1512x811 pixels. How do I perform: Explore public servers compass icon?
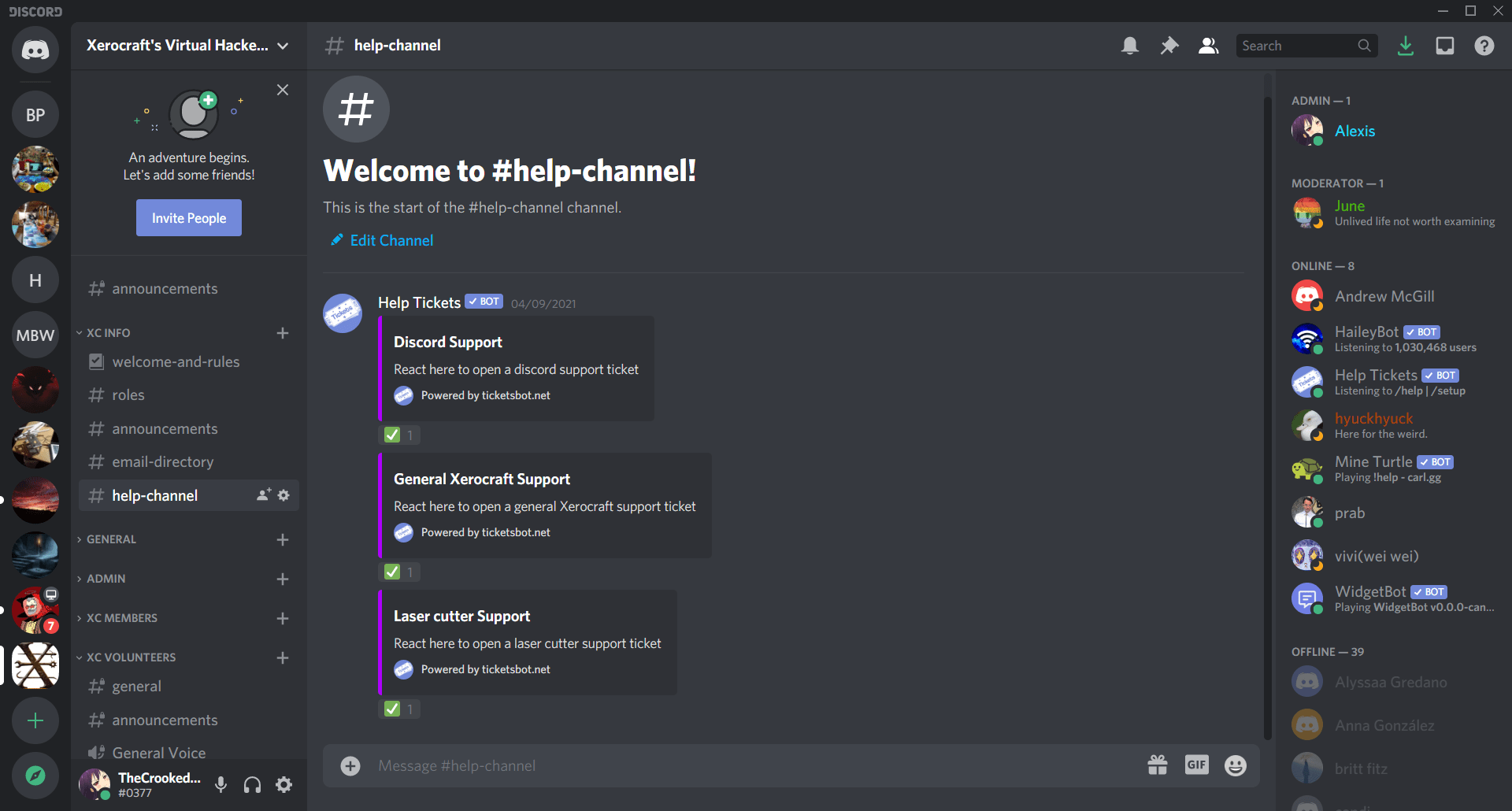35,776
